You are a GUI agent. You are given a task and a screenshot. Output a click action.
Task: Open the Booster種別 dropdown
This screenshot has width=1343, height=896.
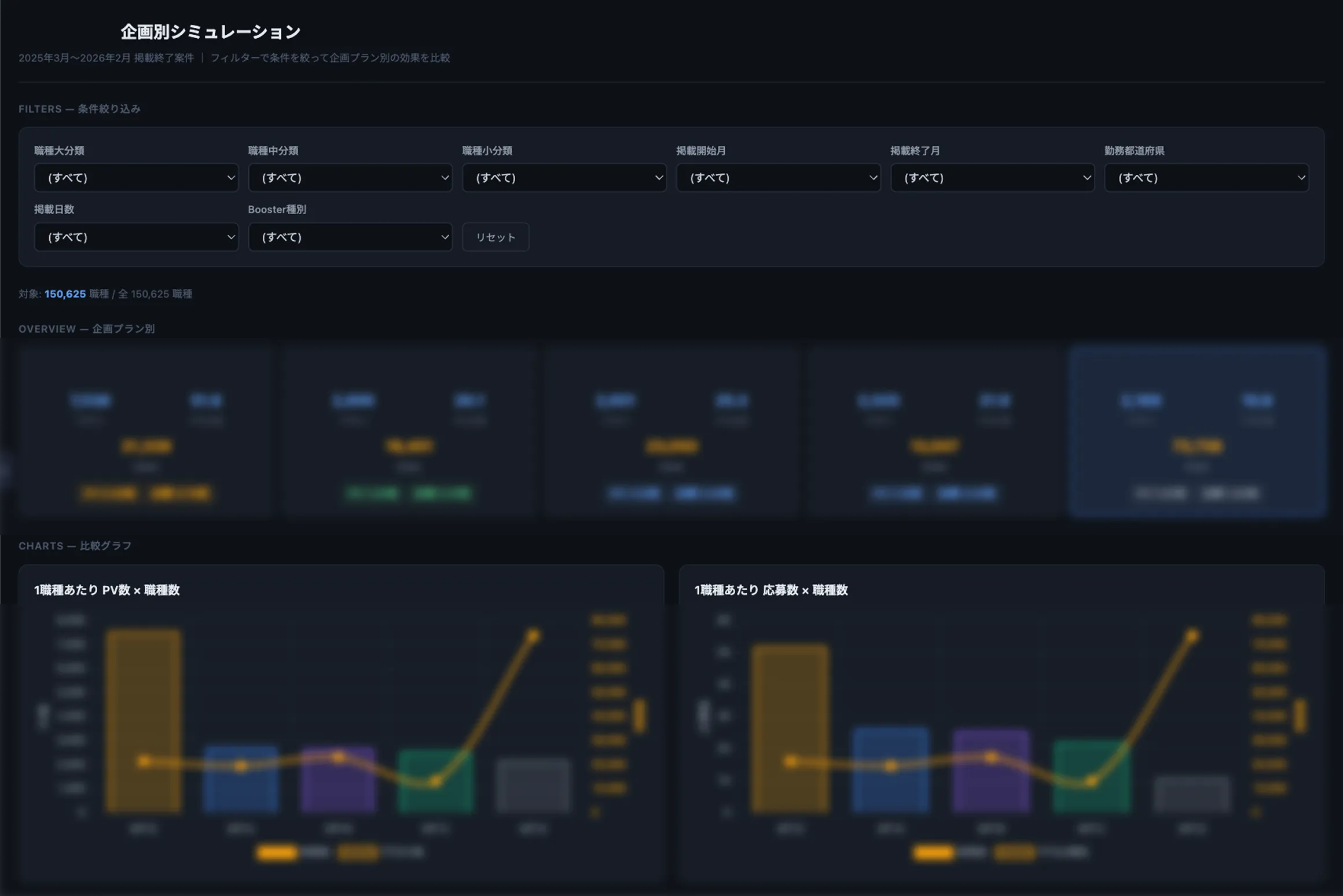350,237
